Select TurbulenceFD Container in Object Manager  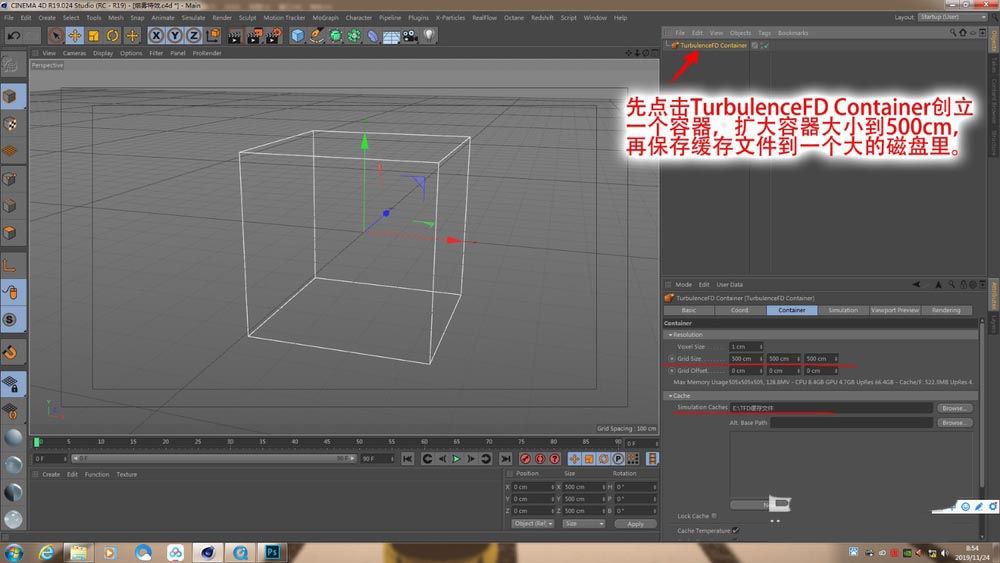[x=713, y=45]
